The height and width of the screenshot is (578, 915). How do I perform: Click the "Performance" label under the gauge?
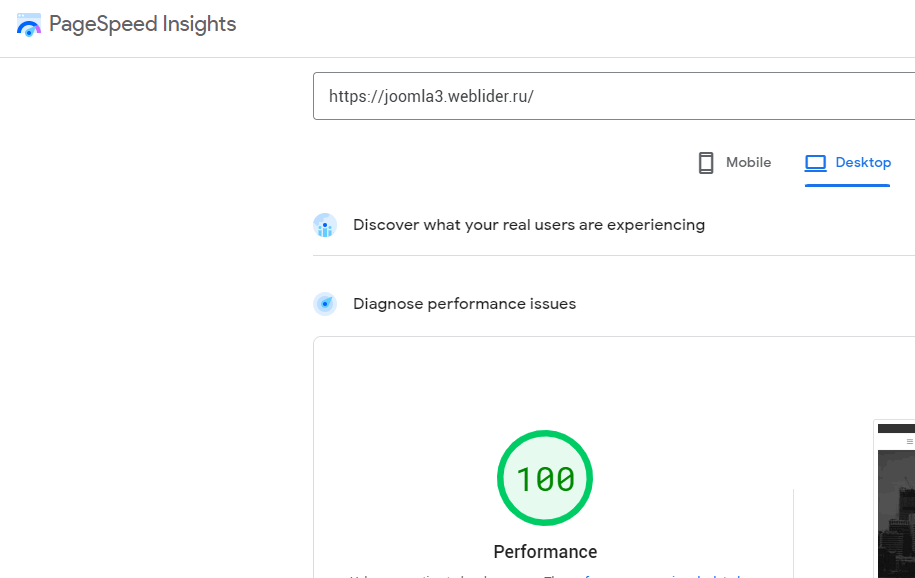click(x=545, y=552)
